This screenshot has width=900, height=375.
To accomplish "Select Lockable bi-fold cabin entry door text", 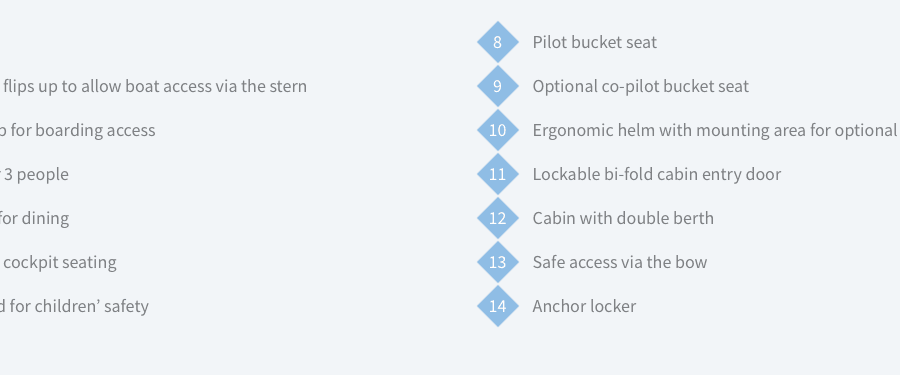I will (x=657, y=174).
